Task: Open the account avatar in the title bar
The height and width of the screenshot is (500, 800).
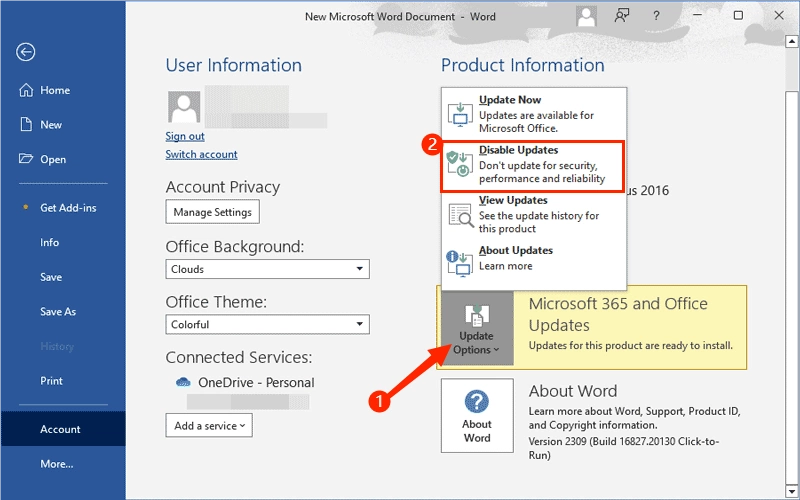Action: [586, 16]
